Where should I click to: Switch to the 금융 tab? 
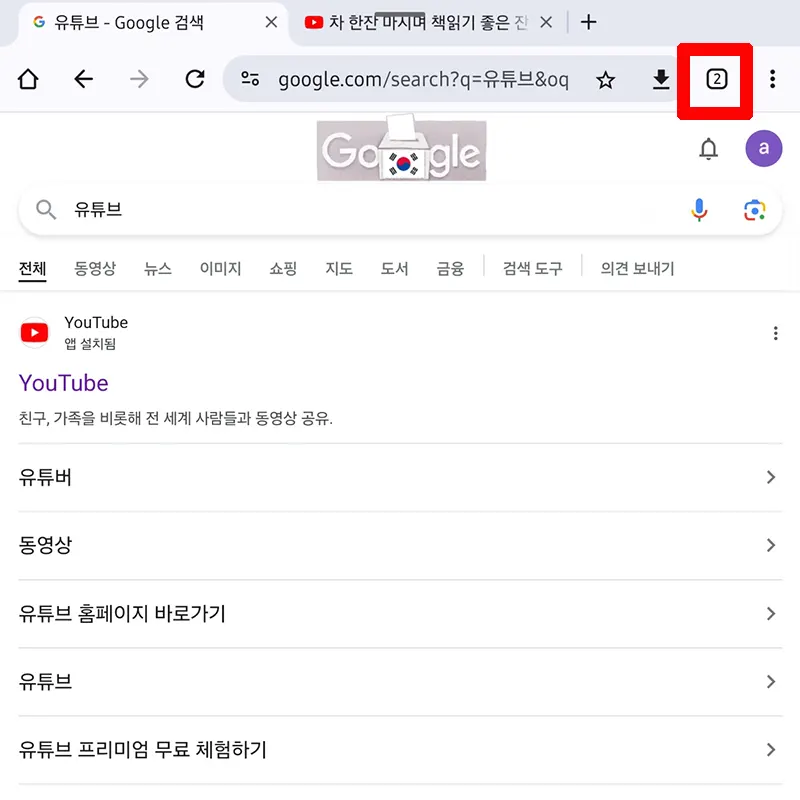click(x=450, y=268)
